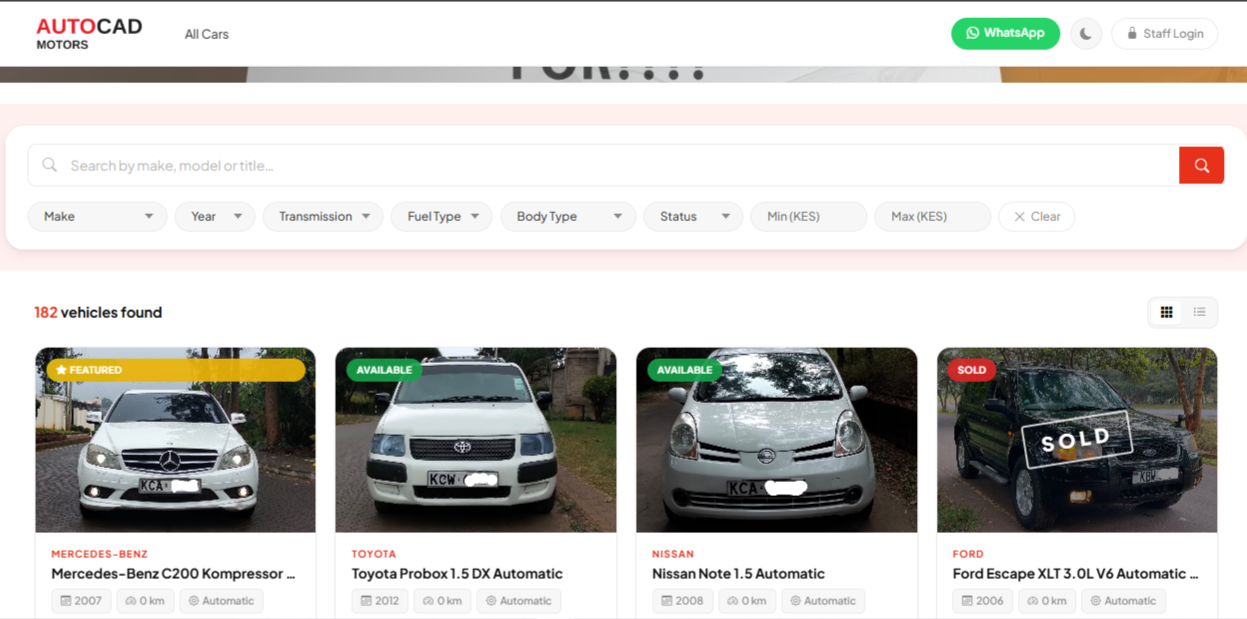Click the AUTOCAD MOTORS logo
Screen dimensions: 1247x619
(89, 33)
